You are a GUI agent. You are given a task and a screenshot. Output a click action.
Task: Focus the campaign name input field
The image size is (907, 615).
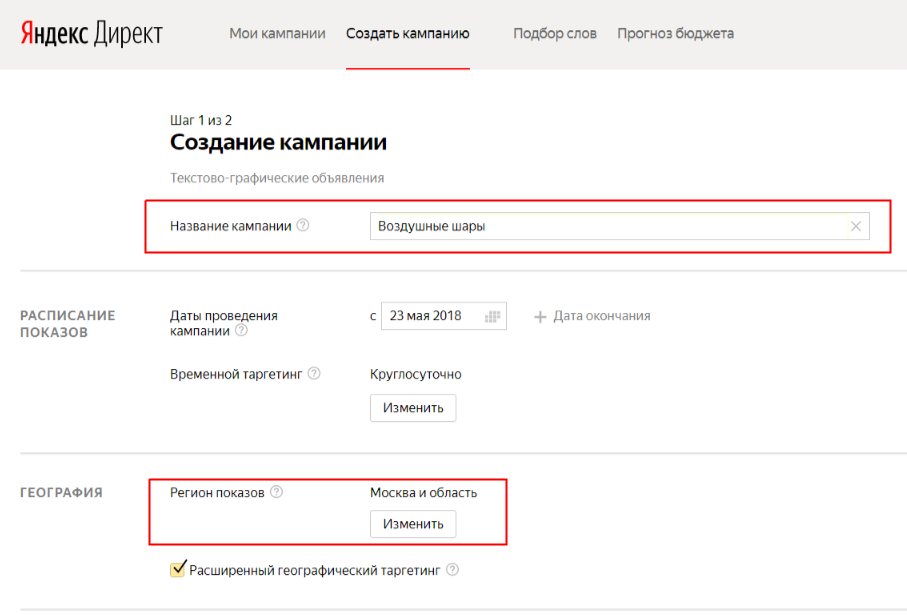click(x=600, y=227)
